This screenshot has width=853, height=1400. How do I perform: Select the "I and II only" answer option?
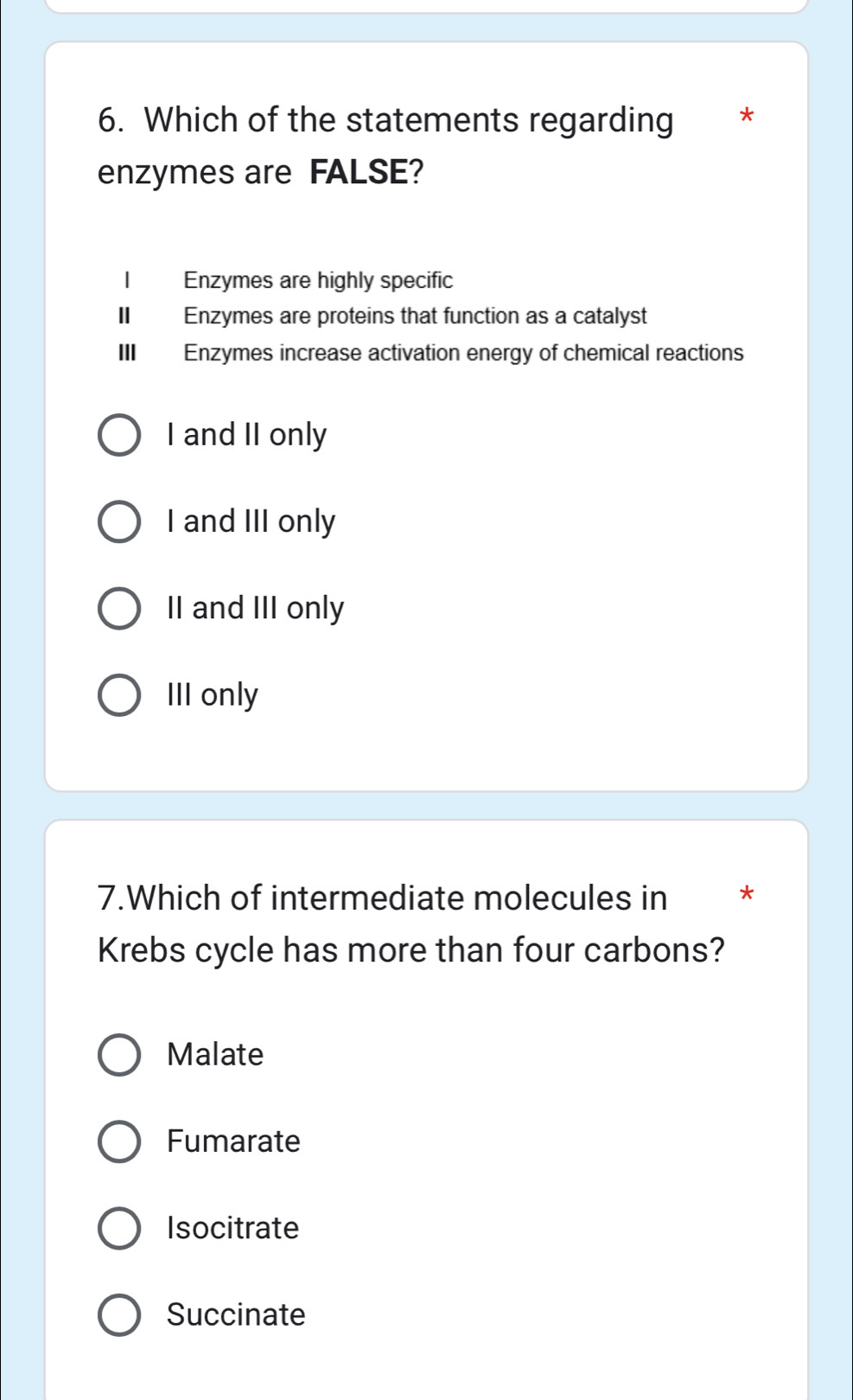pos(119,434)
